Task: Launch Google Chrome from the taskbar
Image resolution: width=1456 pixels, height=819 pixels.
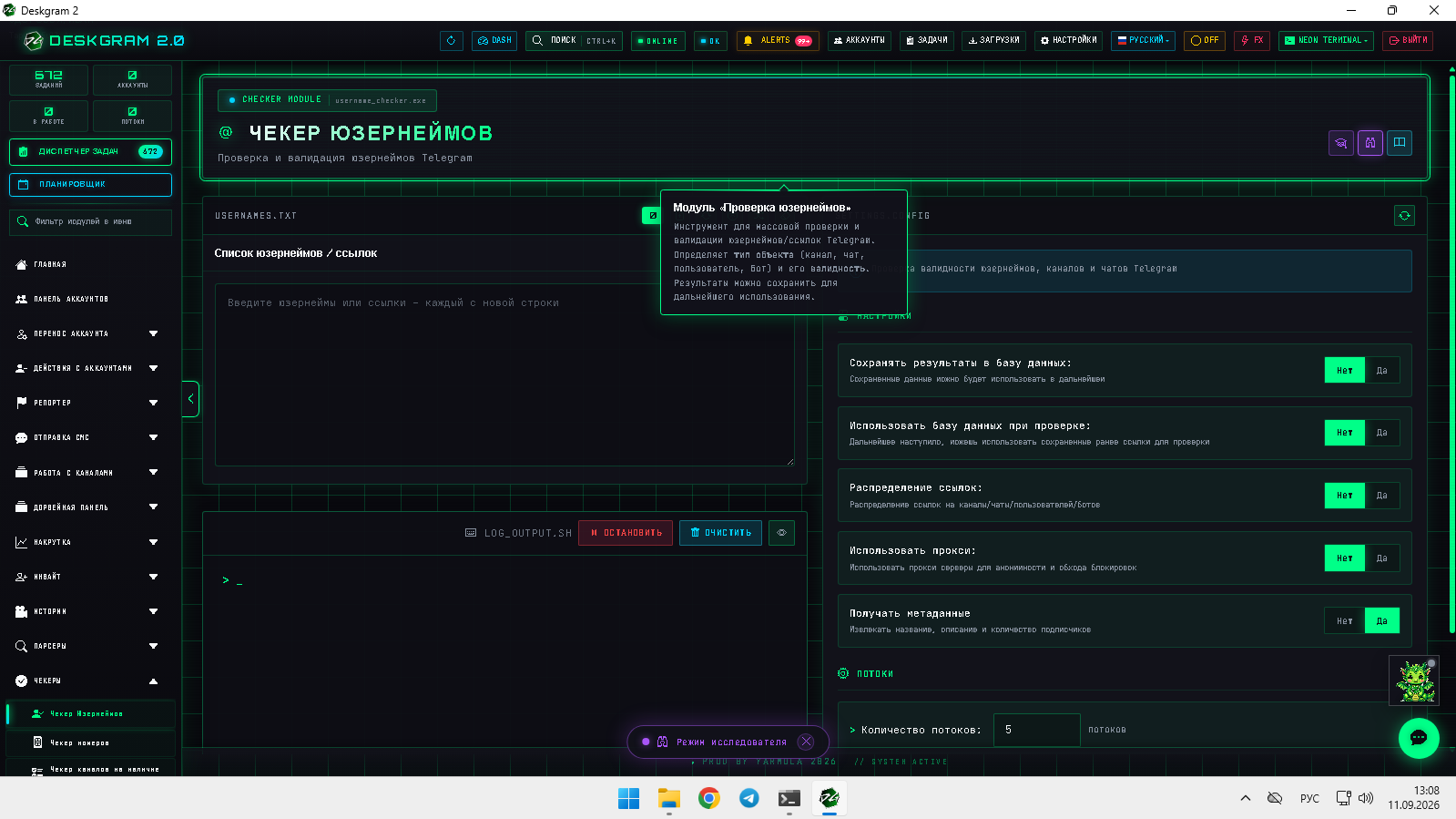Action: (x=709, y=799)
